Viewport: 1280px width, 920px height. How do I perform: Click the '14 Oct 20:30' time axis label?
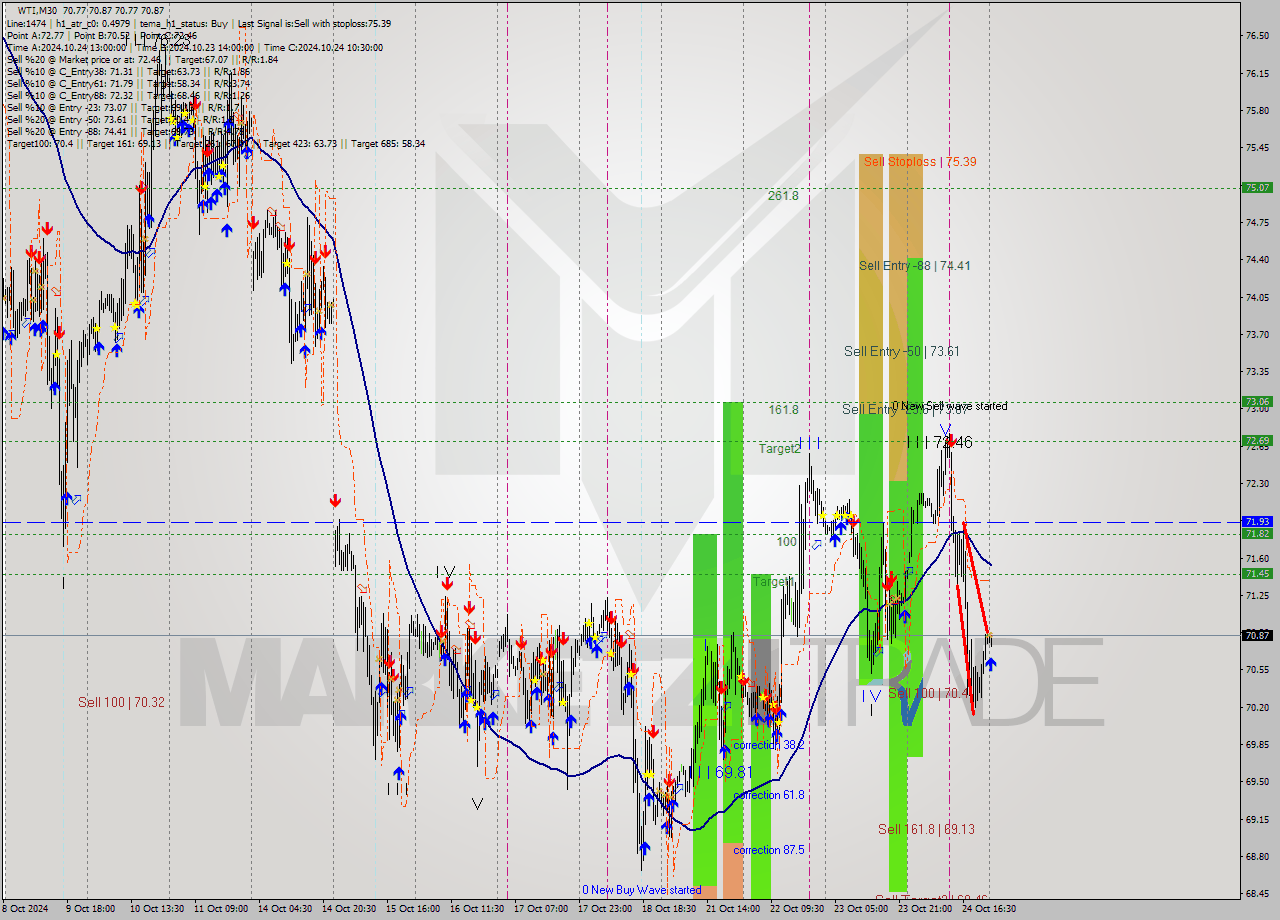coord(349,909)
